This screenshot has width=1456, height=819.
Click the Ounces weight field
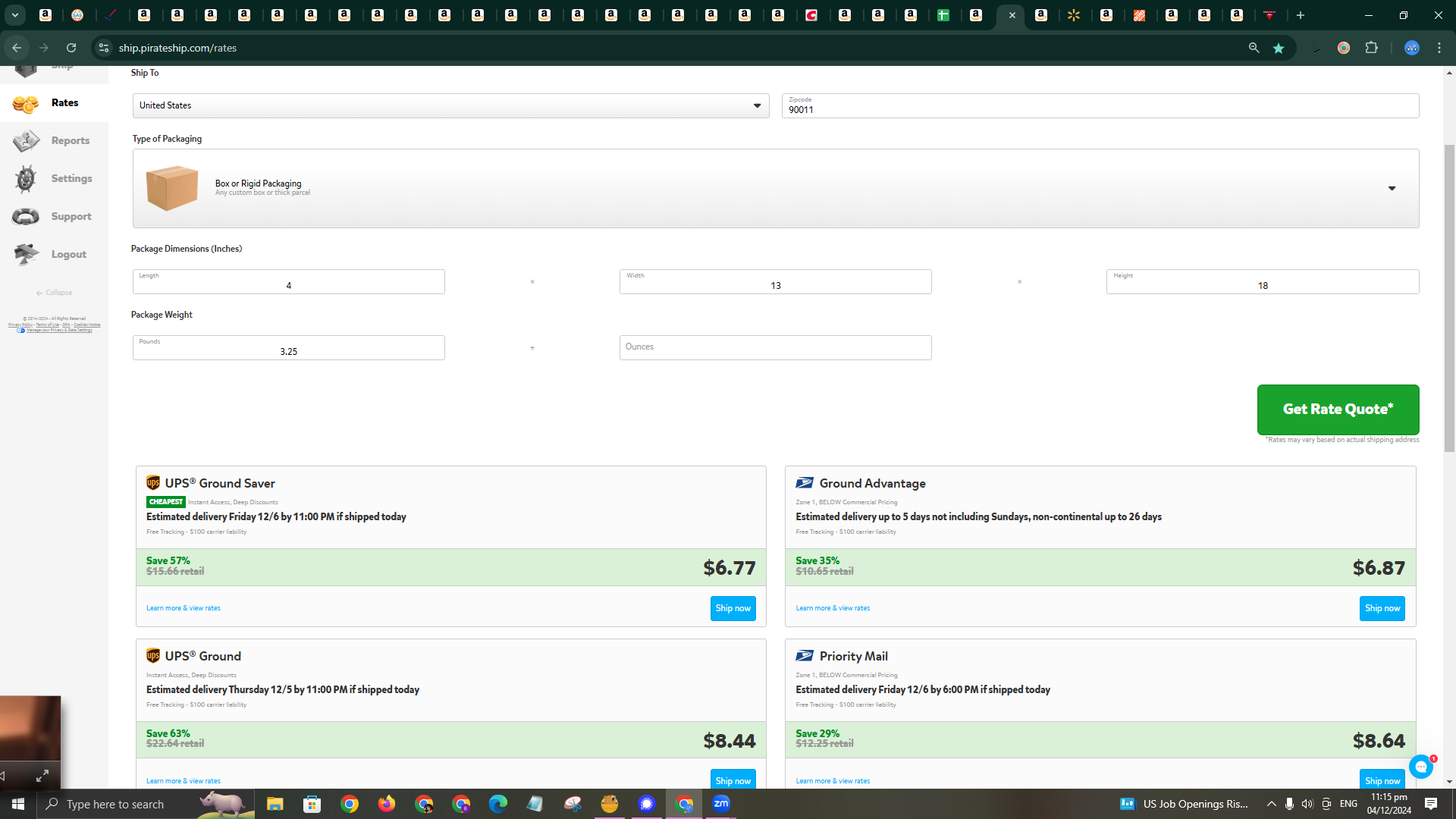click(x=775, y=347)
